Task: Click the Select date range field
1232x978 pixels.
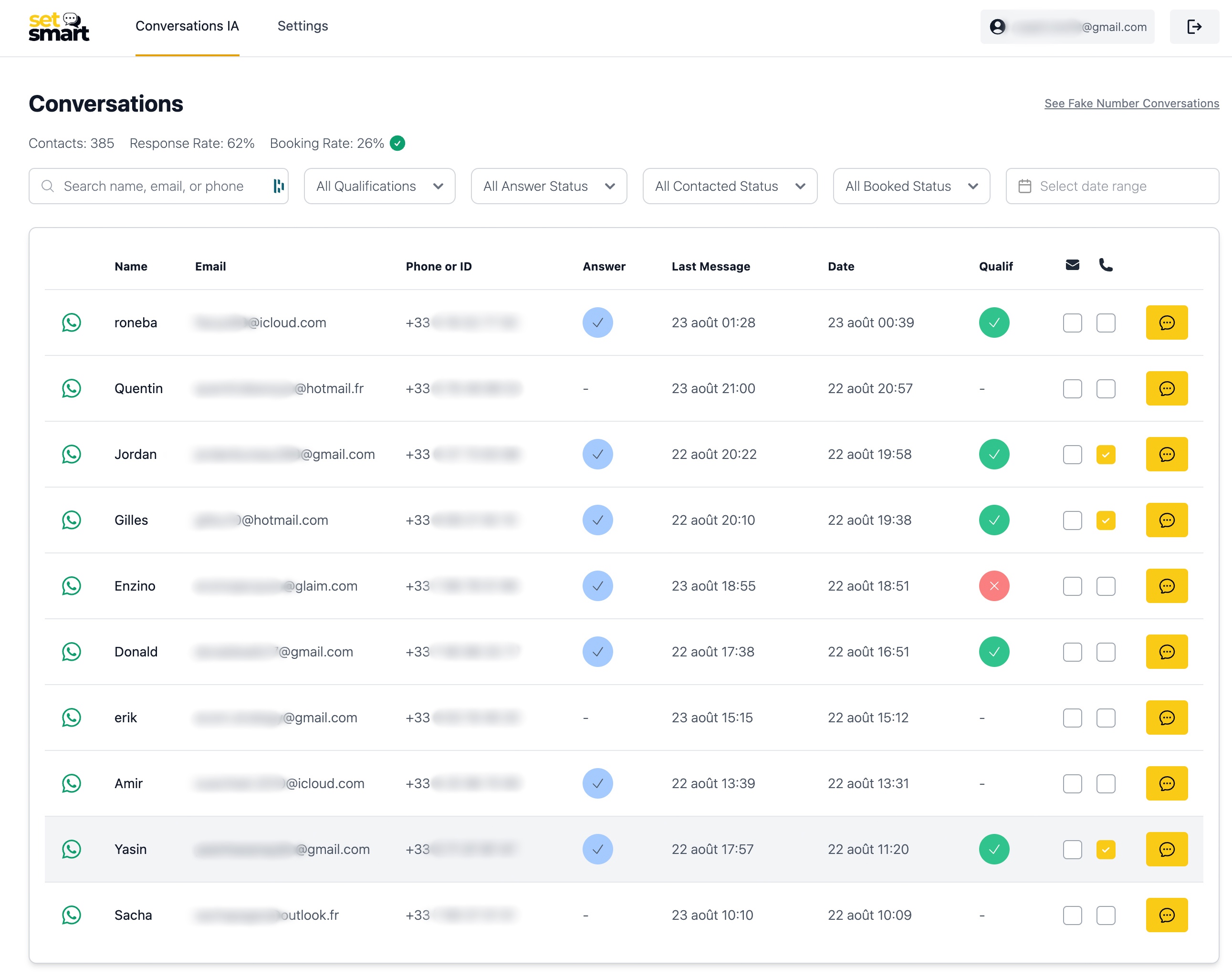Action: [1112, 186]
